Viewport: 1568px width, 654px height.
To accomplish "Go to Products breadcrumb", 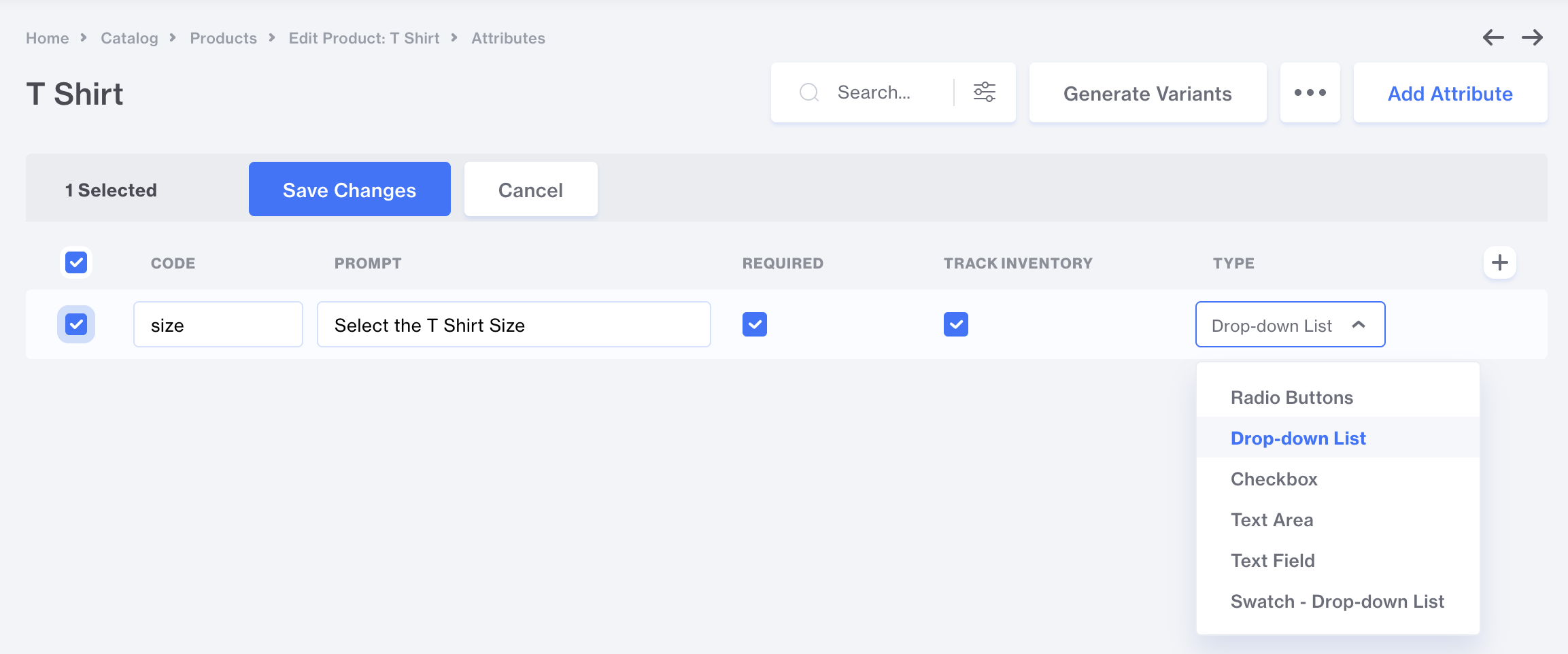I will tap(223, 38).
